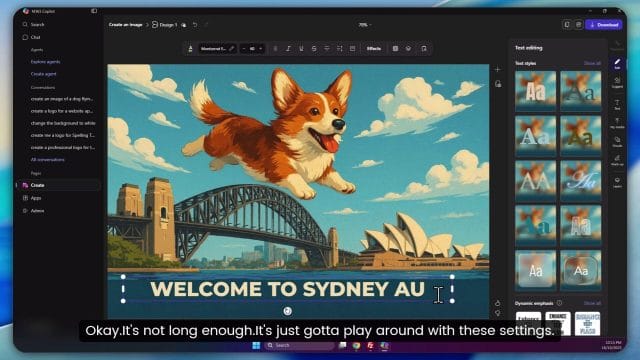Open the Visuals tool in right rail

tap(617, 142)
